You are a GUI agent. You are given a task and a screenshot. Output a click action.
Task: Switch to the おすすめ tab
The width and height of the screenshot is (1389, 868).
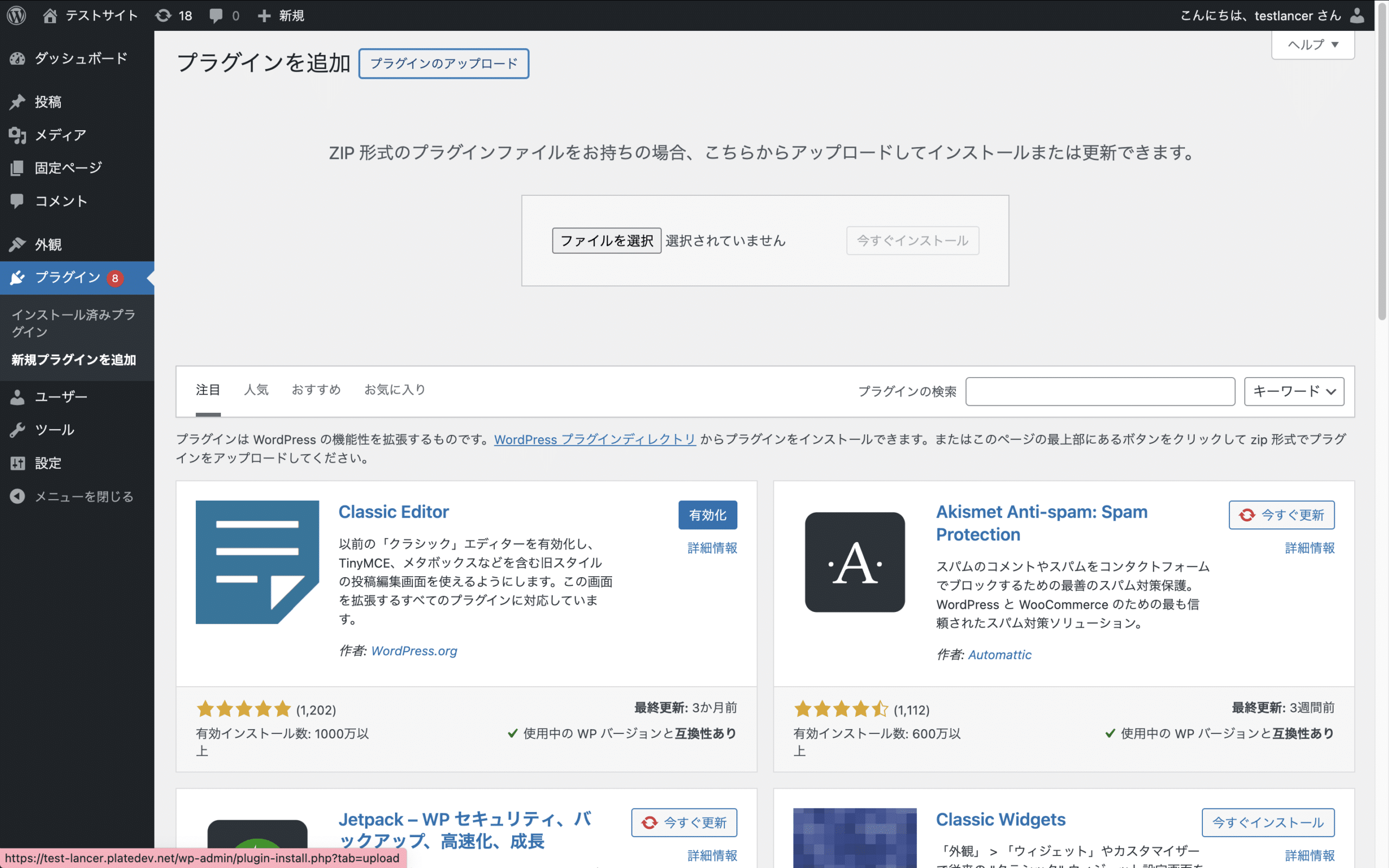click(316, 390)
